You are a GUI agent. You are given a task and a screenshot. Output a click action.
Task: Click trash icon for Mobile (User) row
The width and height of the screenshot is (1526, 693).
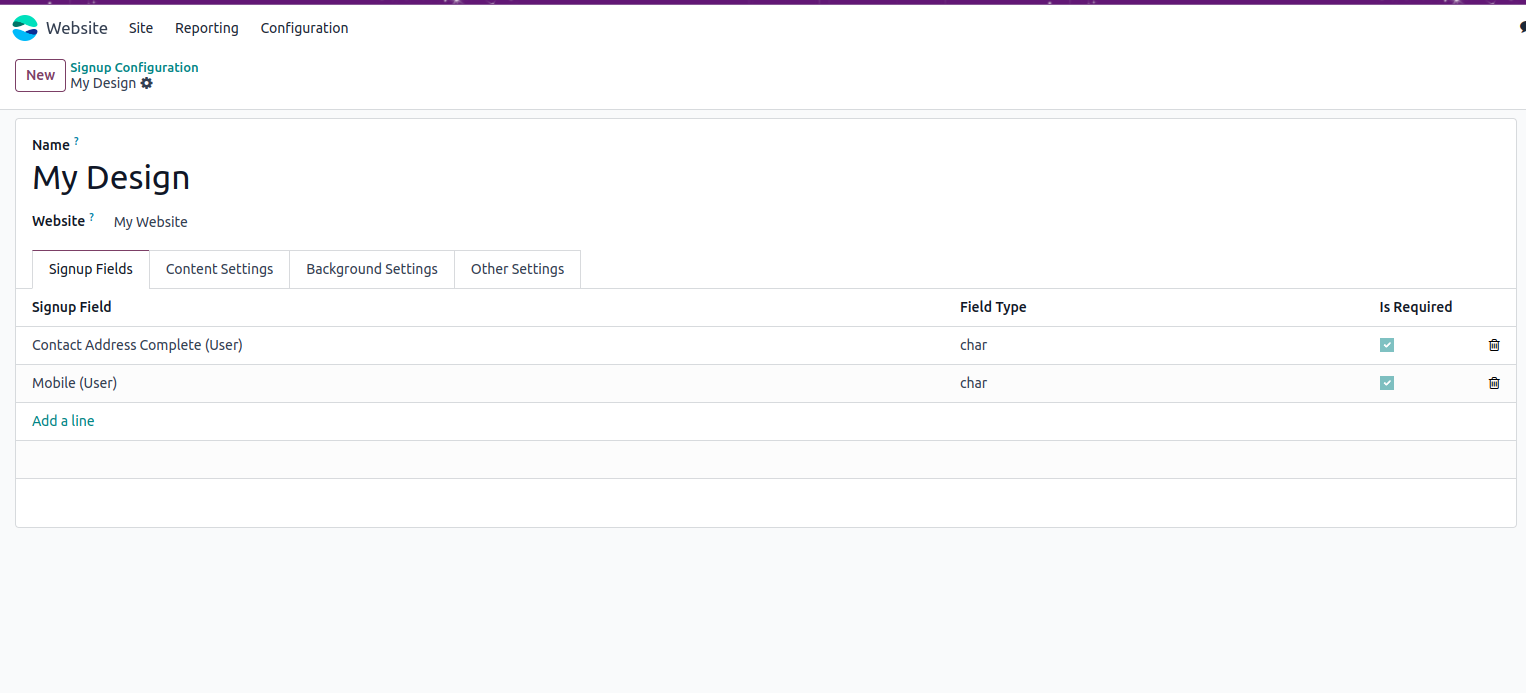(1494, 383)
